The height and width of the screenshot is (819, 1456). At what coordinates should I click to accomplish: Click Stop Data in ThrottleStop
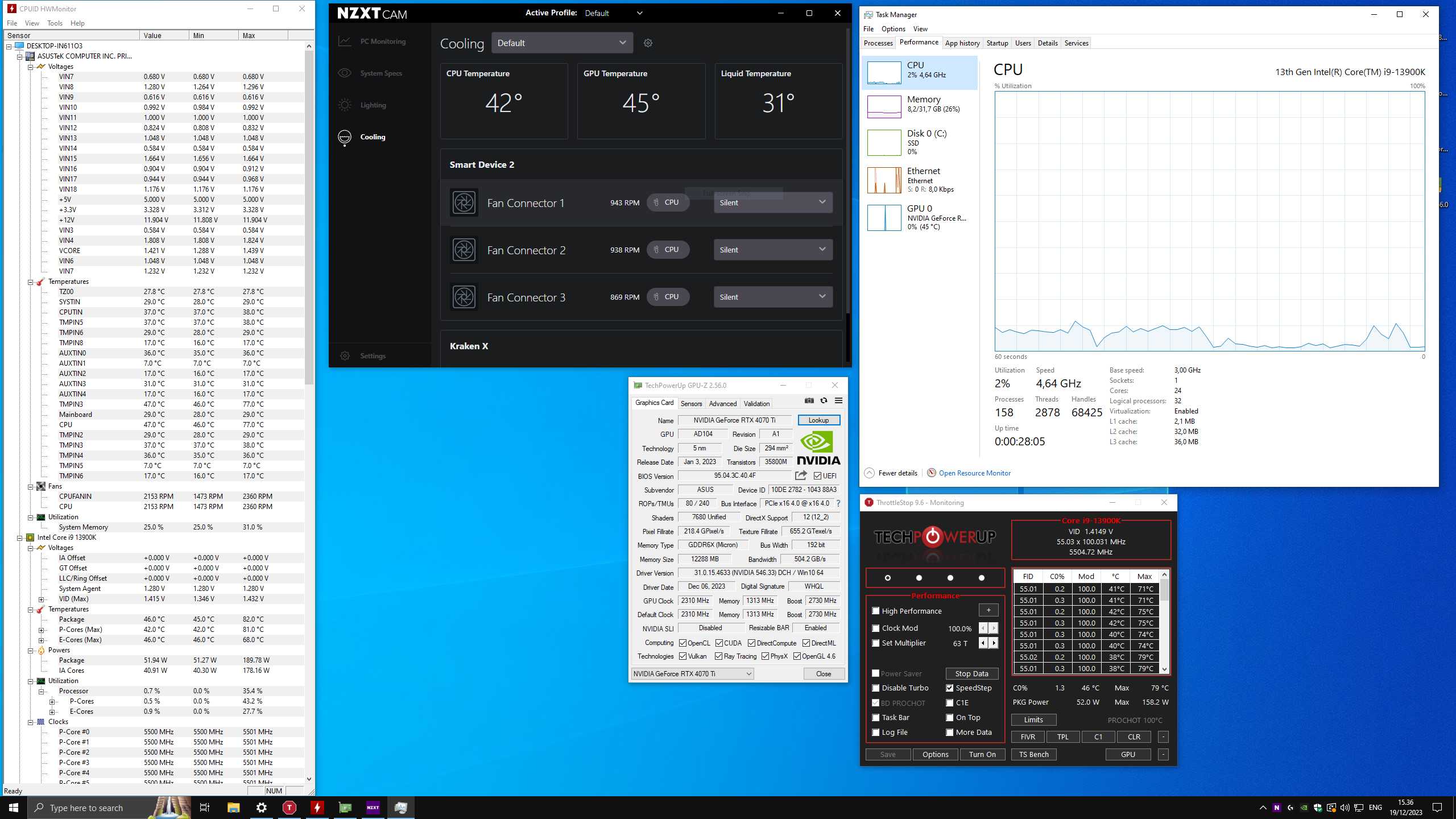(971, 674)
